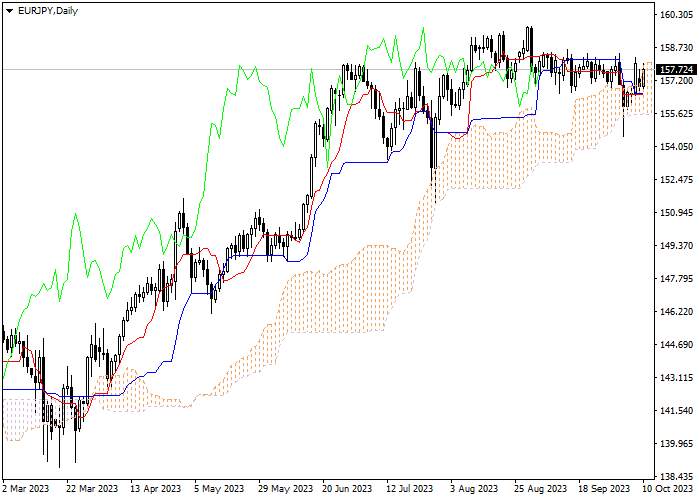Viewport: 700px width, 500px height.
Task: Click the 29 May 2023 date label
Action: pyautogui.click(x=284, y=489)
